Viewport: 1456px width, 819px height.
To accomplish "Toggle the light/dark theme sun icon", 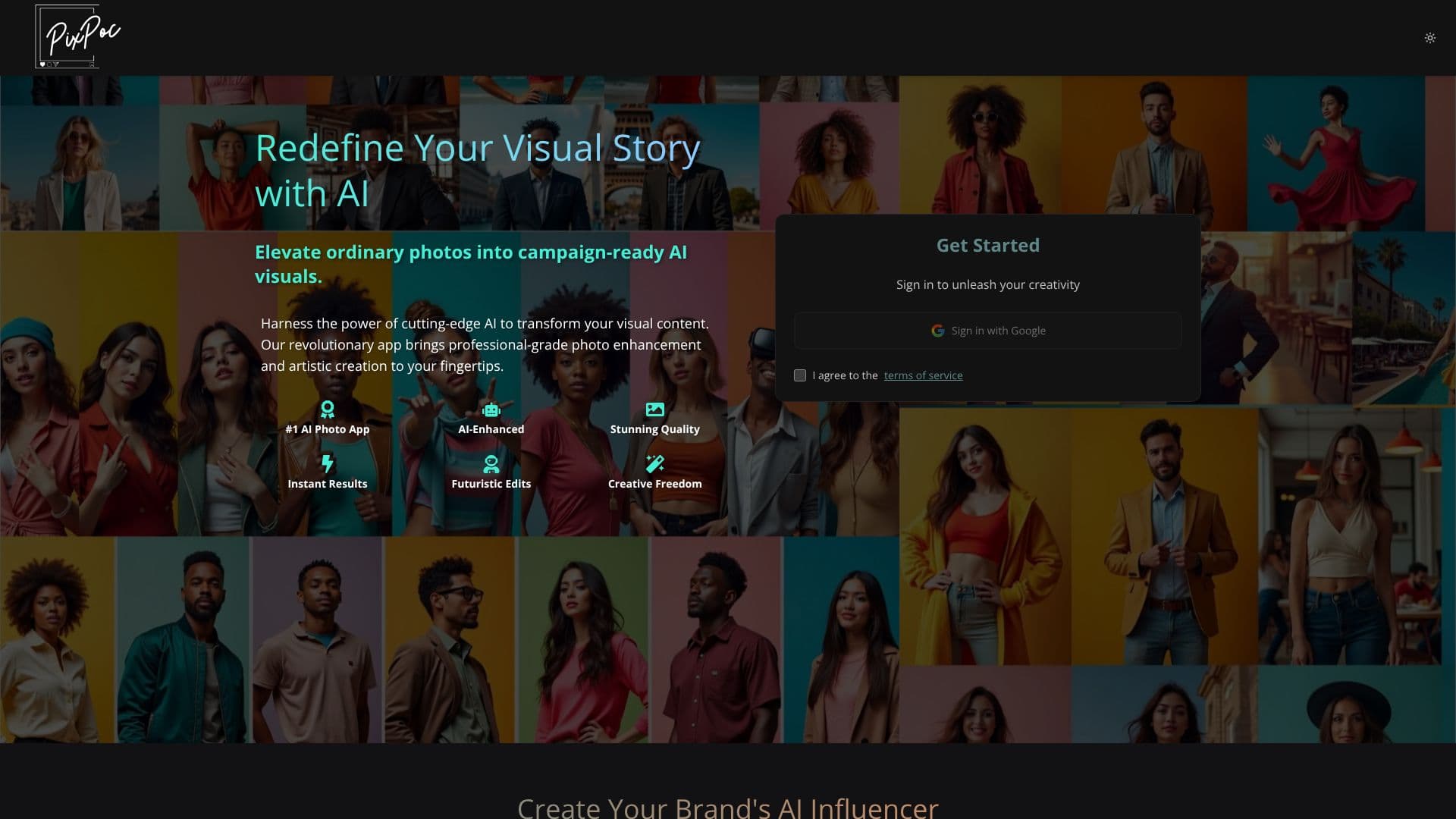I will pos(1429,38).
